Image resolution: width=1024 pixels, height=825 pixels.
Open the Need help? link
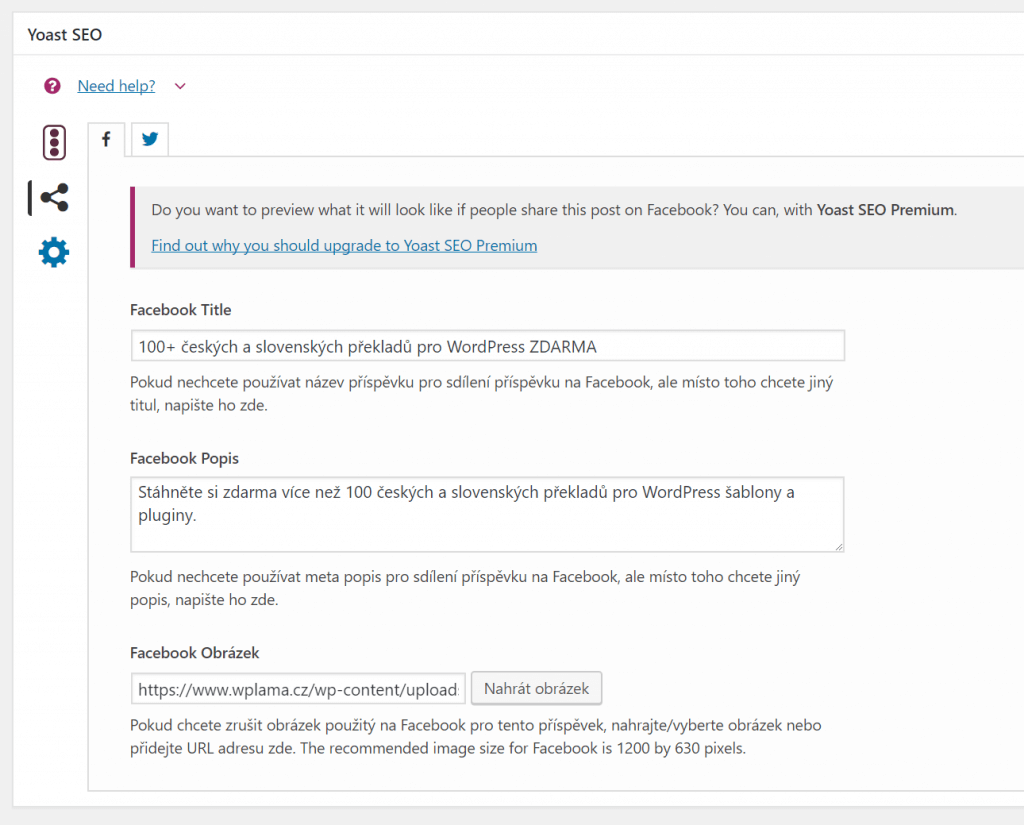click(116, 86)
